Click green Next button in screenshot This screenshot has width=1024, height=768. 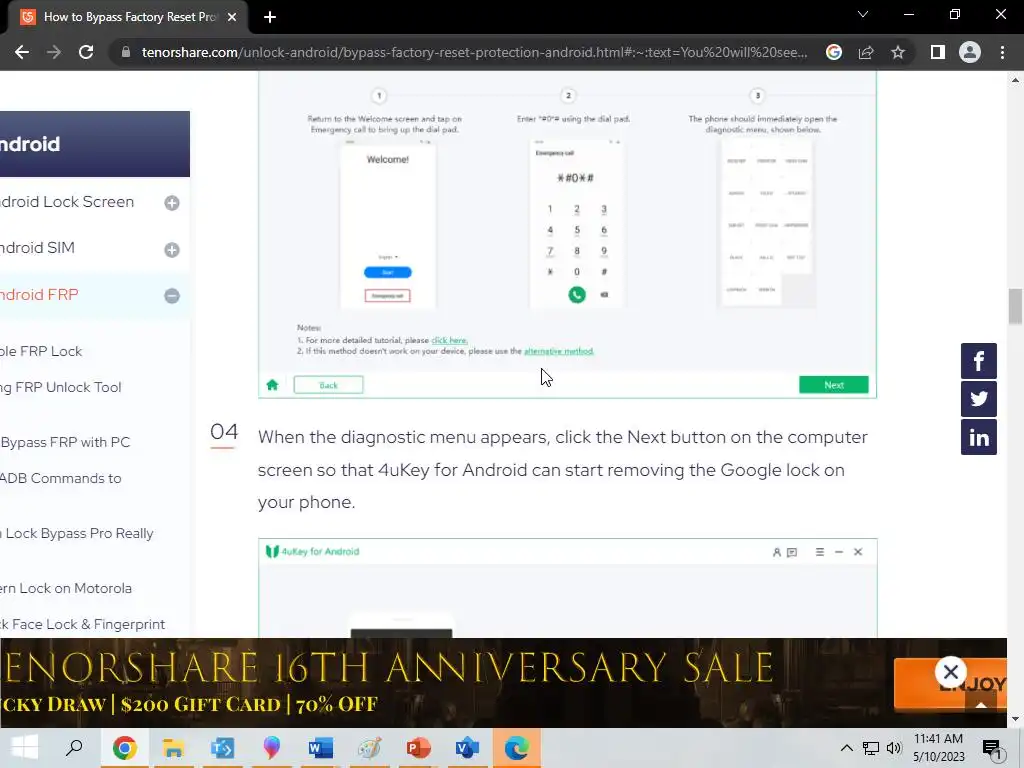833,385
